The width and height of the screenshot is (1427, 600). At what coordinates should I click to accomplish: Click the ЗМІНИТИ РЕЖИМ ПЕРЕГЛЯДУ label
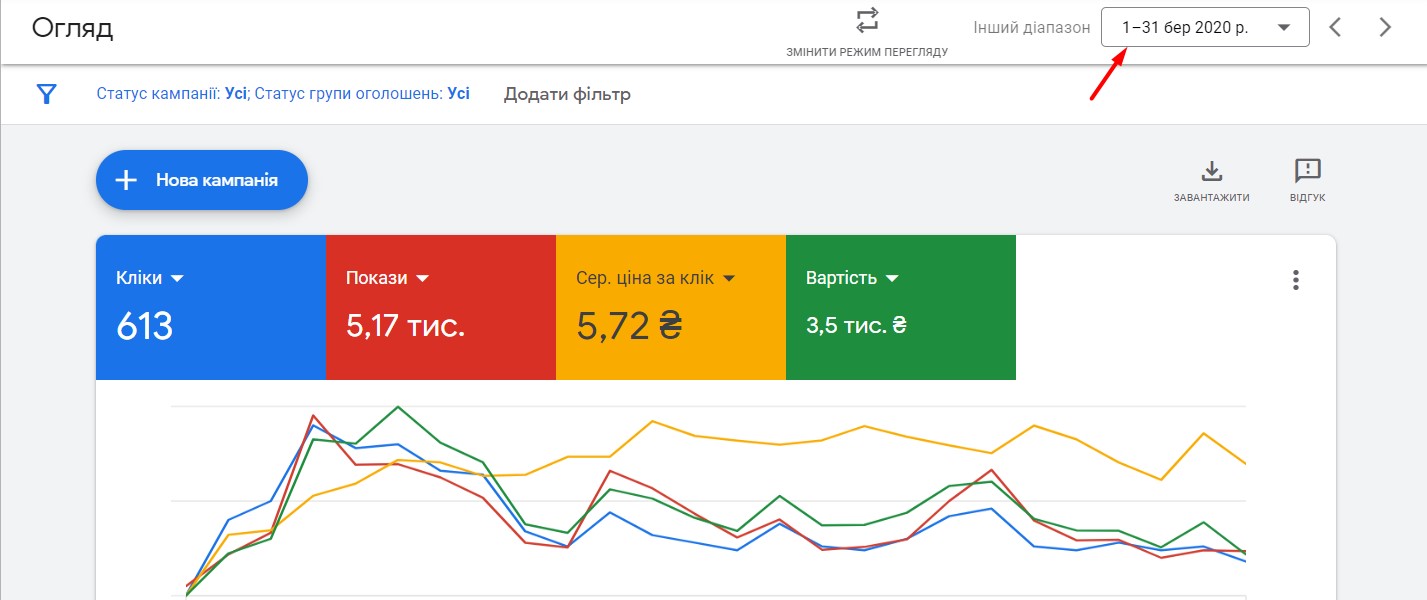click(867, 52)
